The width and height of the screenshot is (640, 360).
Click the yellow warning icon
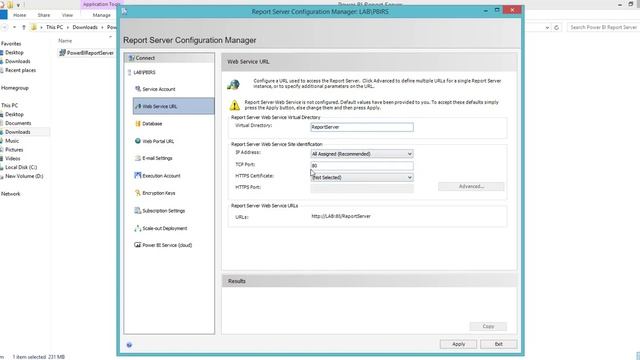[235, 105]
